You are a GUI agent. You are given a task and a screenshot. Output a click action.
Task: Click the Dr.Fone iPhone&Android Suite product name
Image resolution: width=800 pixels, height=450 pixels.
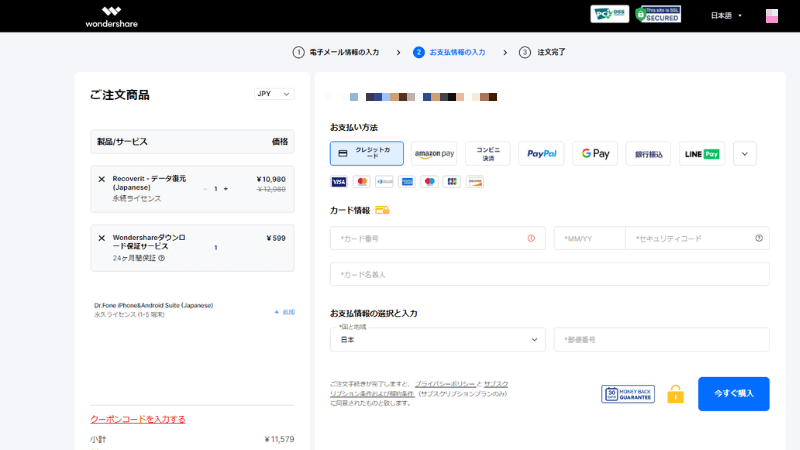(x=154, y=305)
